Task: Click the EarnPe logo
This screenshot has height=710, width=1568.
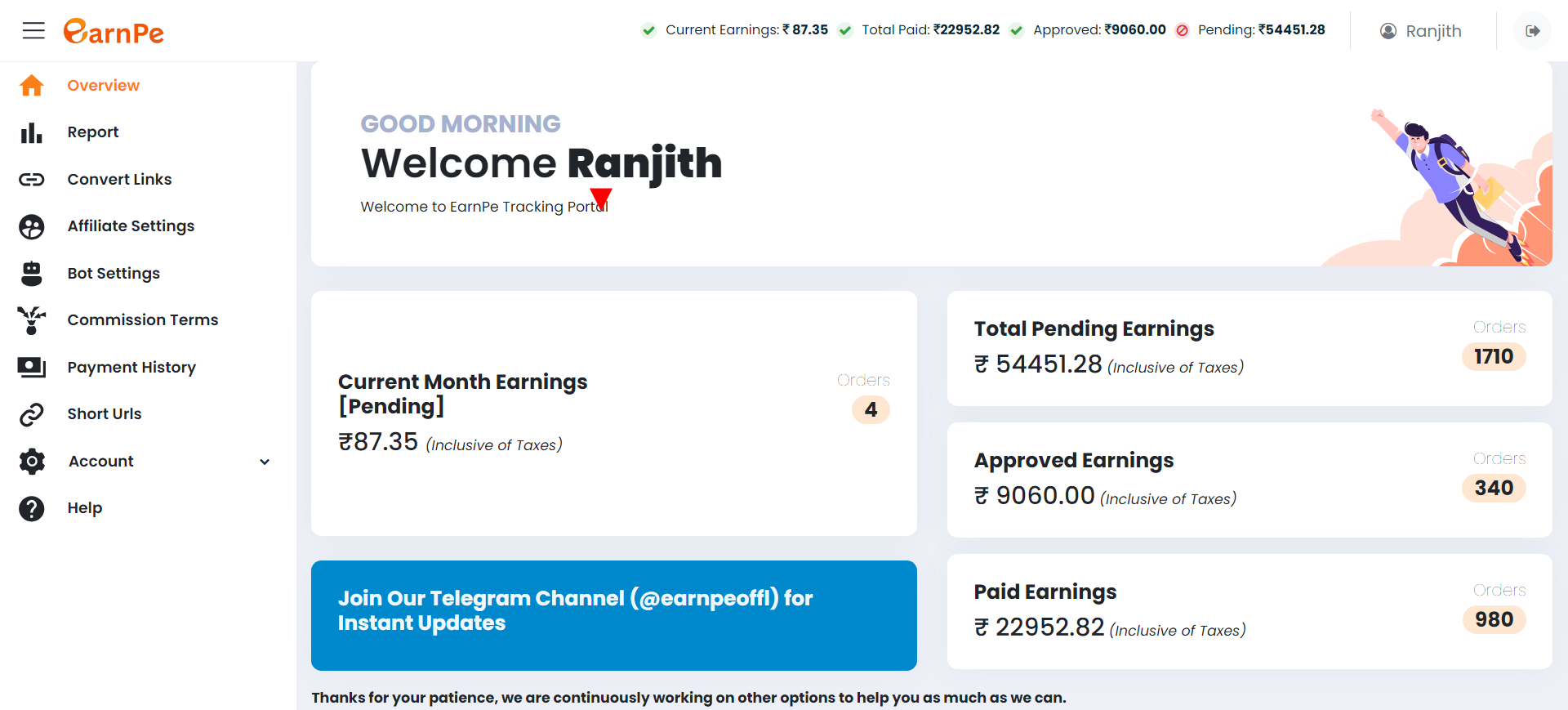Action: pyautogui.click(x=114, y=31)
